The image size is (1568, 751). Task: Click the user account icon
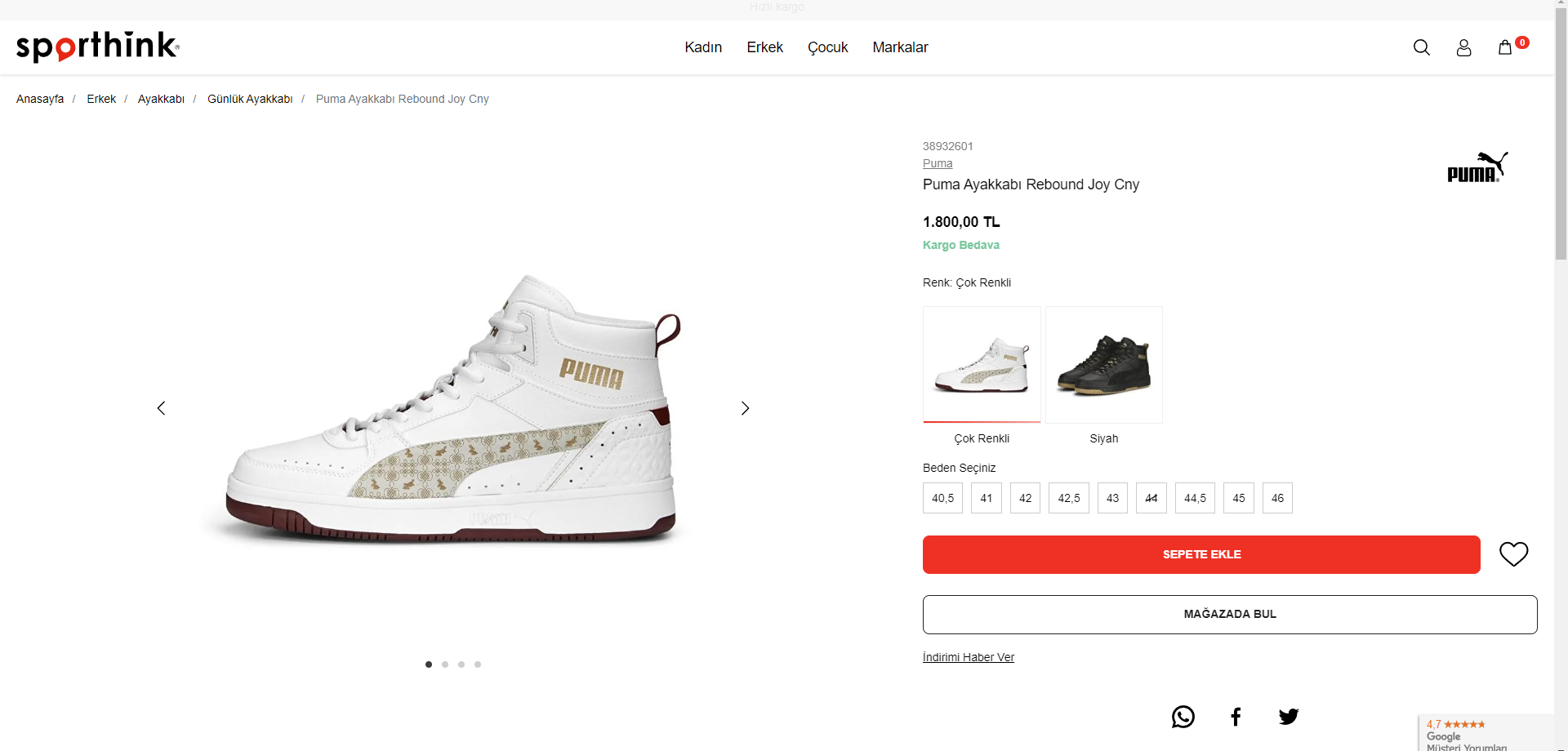click(1463, 47)
